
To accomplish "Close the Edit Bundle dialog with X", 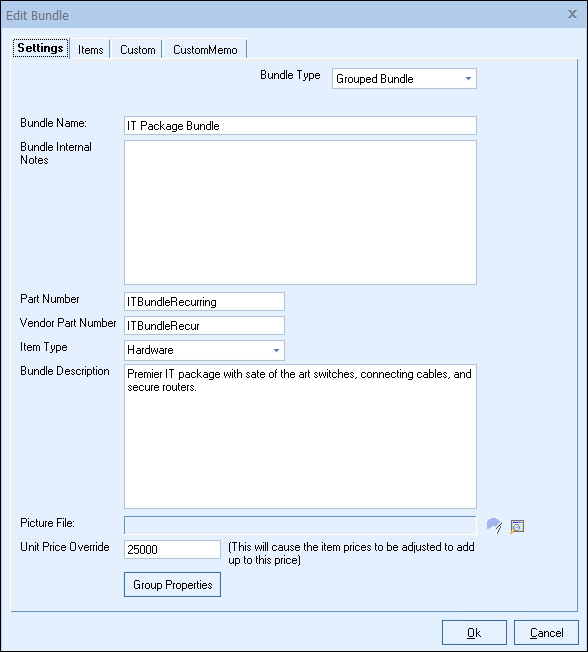I will (572, 14).
